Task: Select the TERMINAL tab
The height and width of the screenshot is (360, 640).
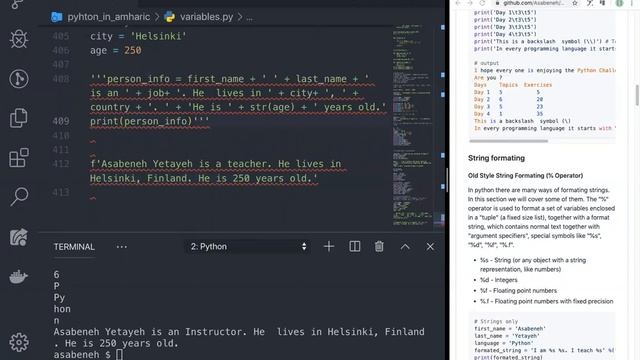Action: click(x=74, y=247)
